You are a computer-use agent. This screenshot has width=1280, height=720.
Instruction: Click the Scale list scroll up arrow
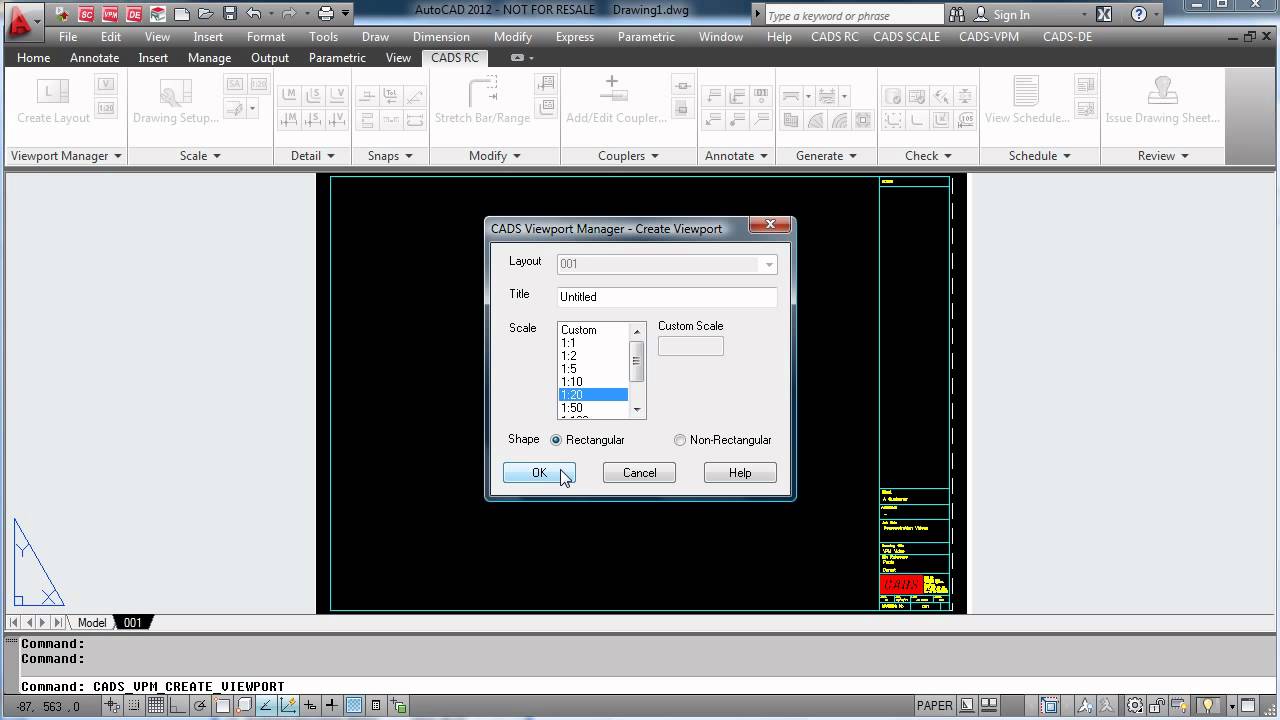637,331
